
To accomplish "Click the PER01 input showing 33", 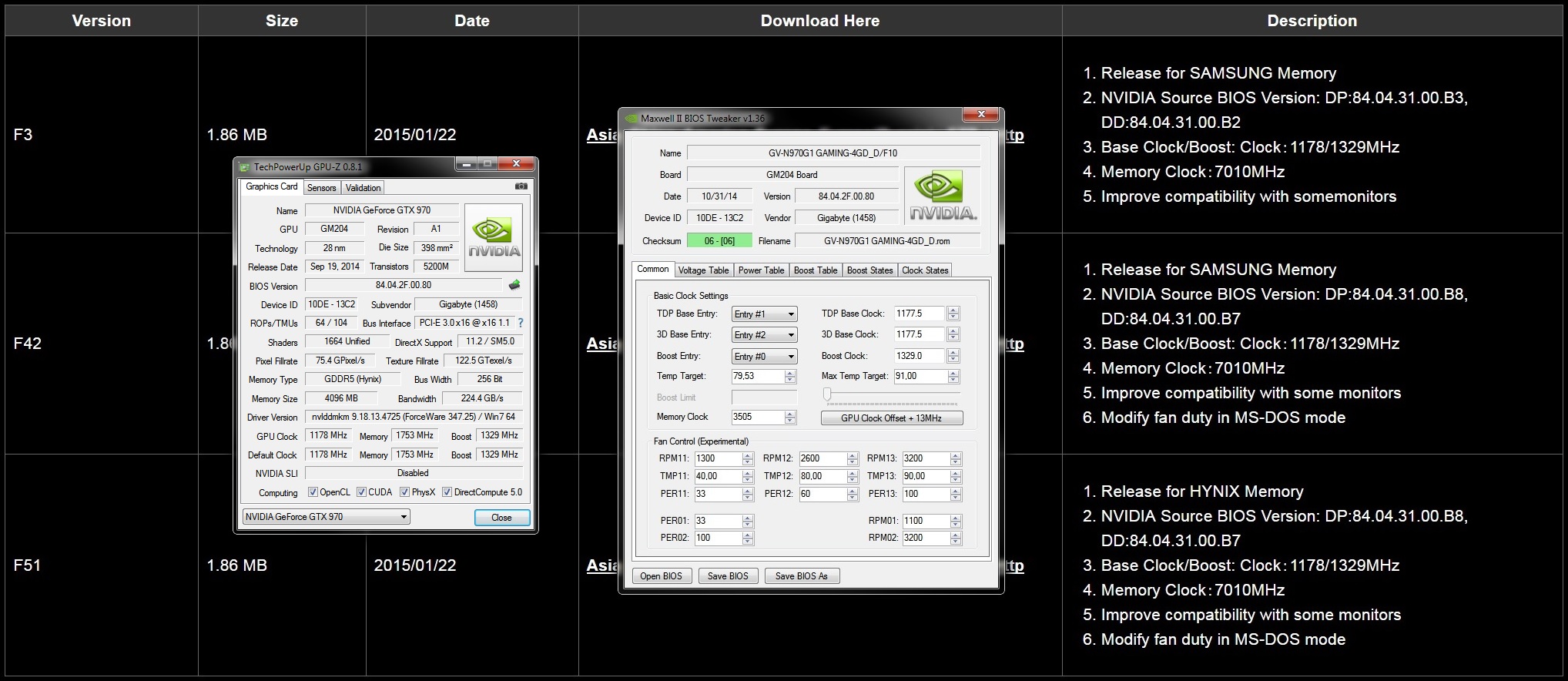I will 718,521.
